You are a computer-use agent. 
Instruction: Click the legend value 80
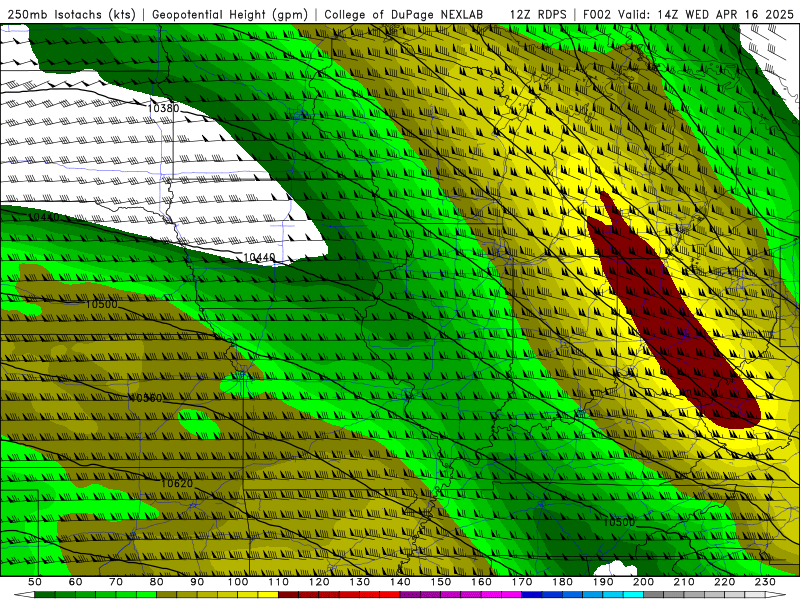(x=156, y=582)
